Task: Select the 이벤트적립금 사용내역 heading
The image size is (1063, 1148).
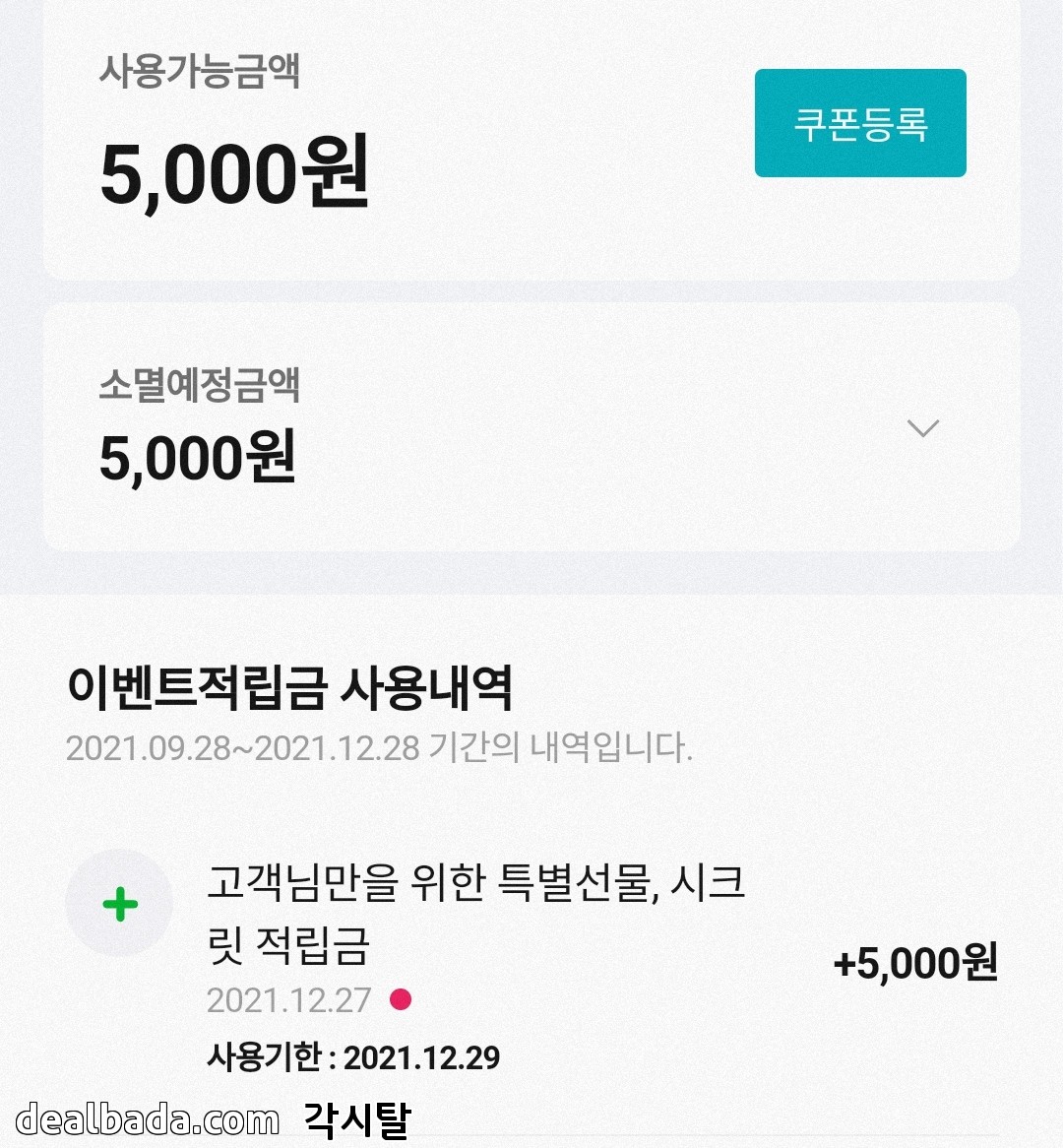Action: (x=289, y=687)
